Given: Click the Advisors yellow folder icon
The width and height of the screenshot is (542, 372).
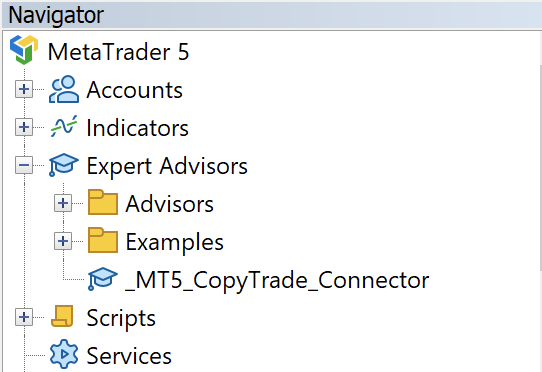Looking at the screenshot, I should click(x=103, y=202).
